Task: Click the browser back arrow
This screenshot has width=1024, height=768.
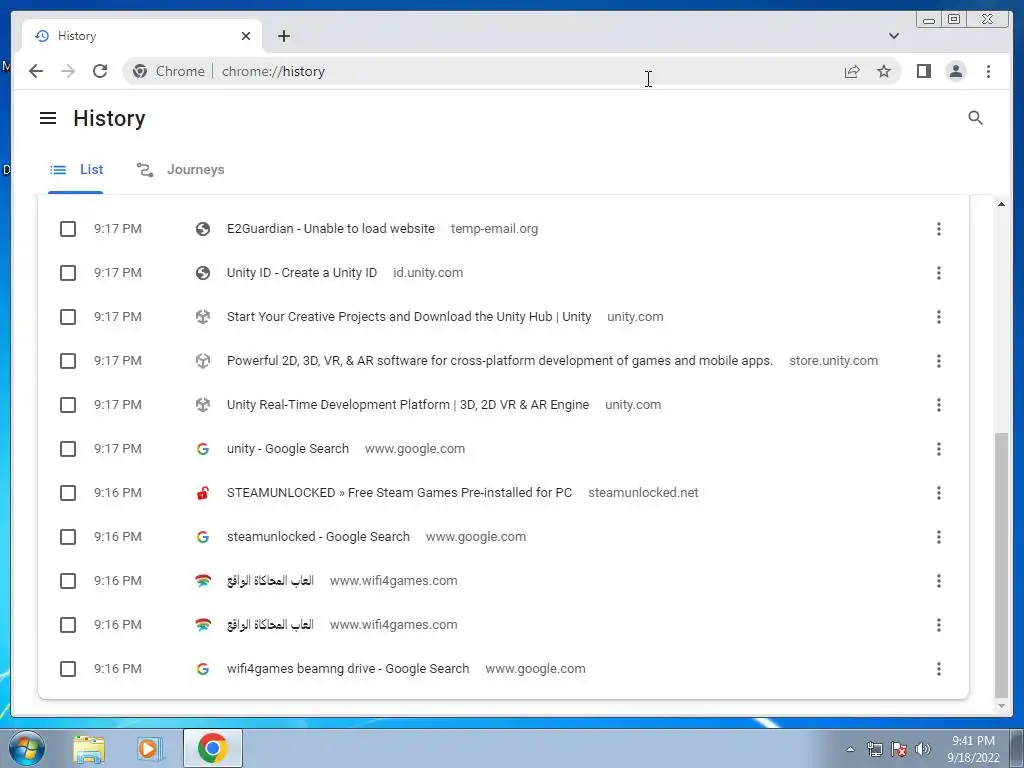Action: tap(36, 71)
